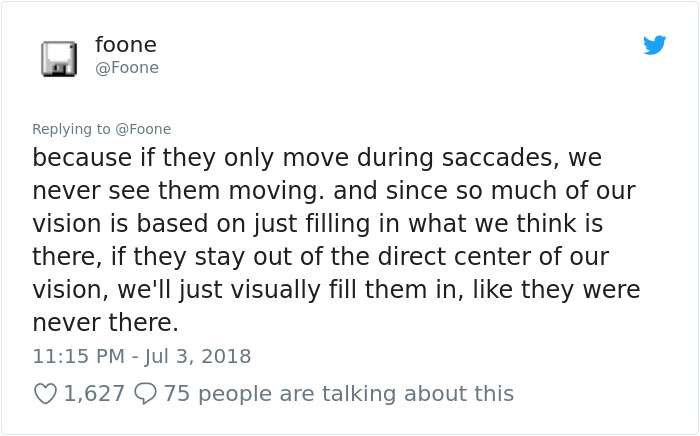Open 75 people are talking about this

(x=338, y=394)
